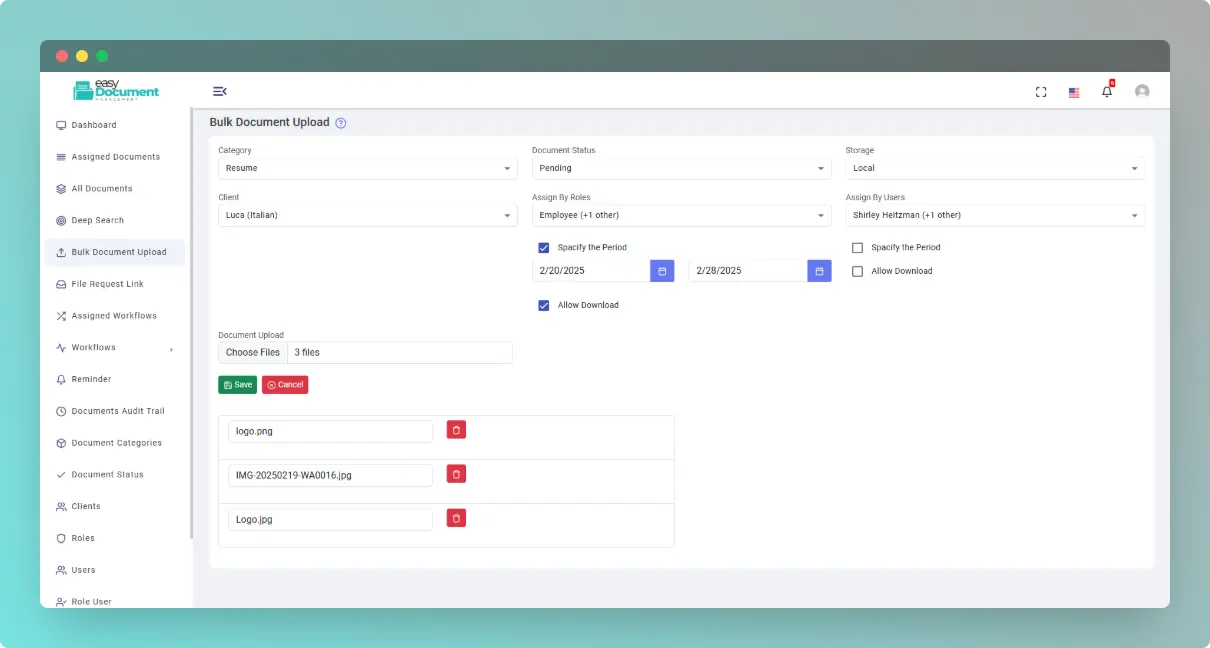Click help icon beside Bulk Document Upload
The width and height of the screenshot is (1210, 648).
tap(341, 123)
